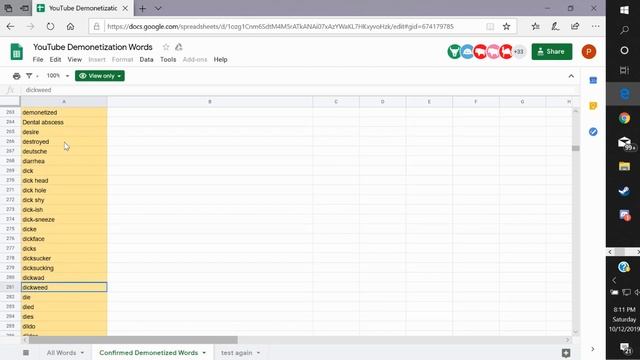Click the vertical scrollbar thumb
Screen dimensions: 640x360
pyautogui.click(x=576, y=148)
